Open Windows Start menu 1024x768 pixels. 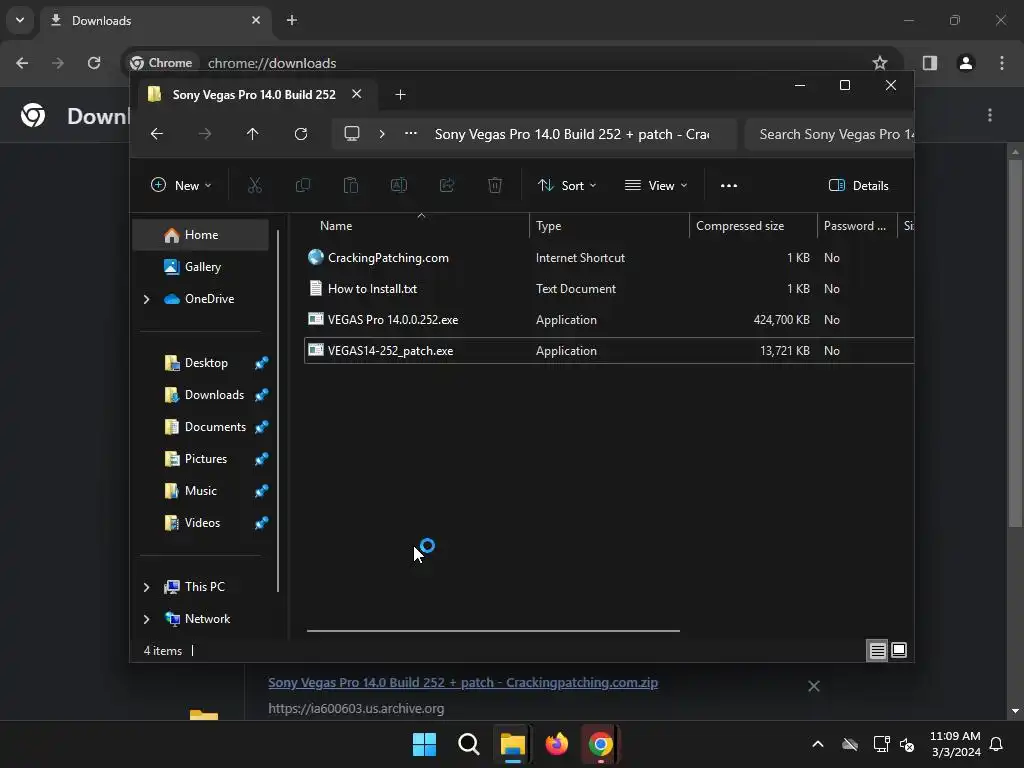pos(424,744)
